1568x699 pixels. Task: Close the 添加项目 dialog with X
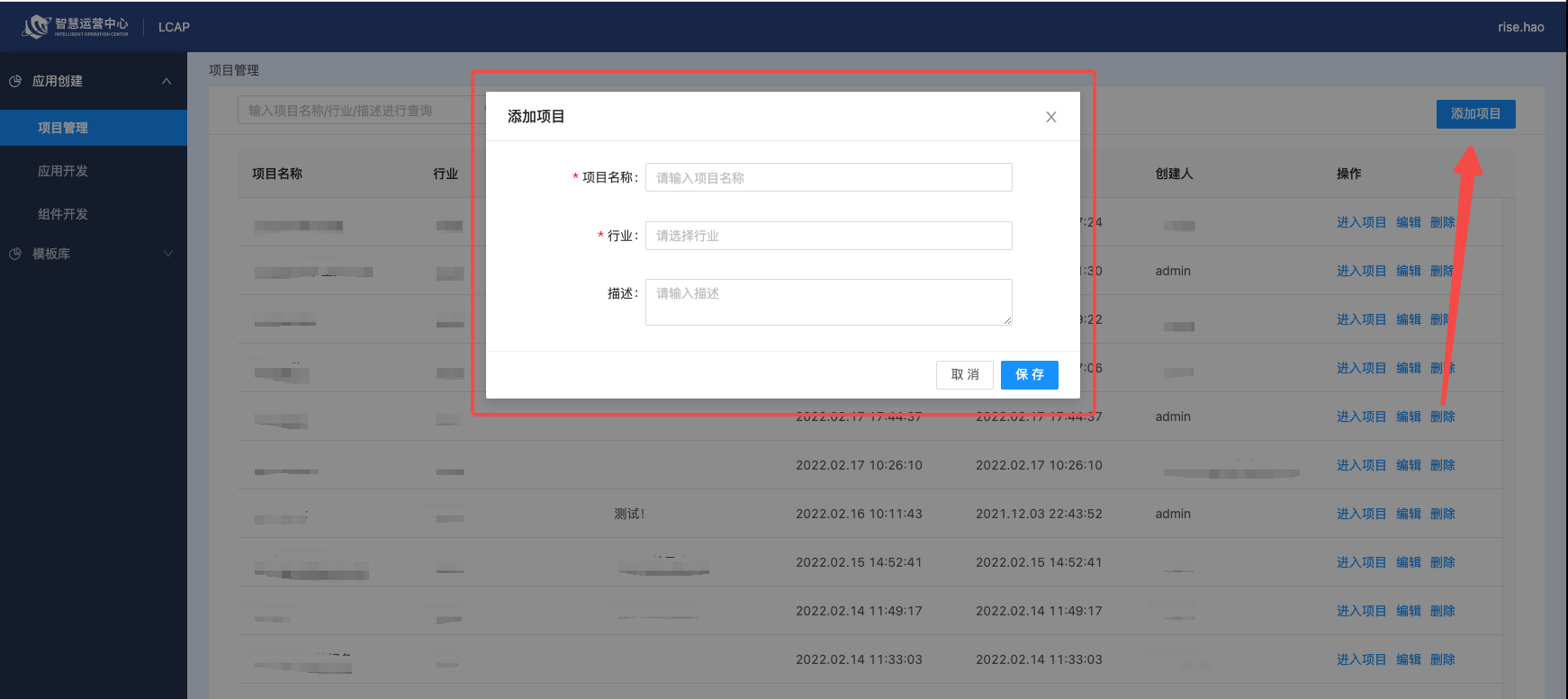(1050, 117)
